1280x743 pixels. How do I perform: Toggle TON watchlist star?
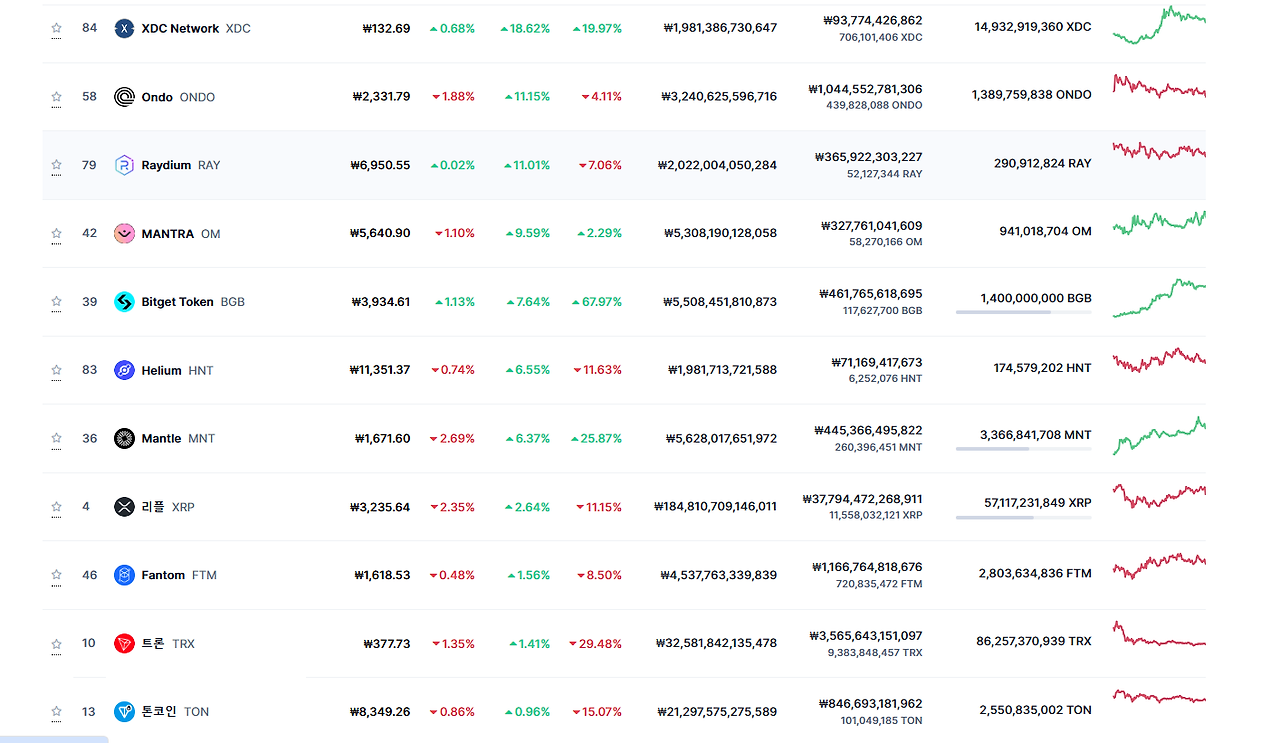coord(57,712)
